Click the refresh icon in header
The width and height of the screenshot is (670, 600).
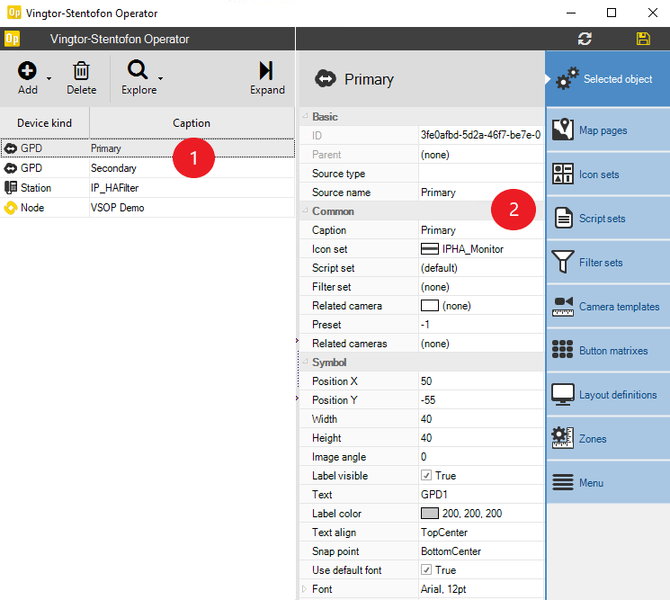pyautogui.click(x=585, y=39)
